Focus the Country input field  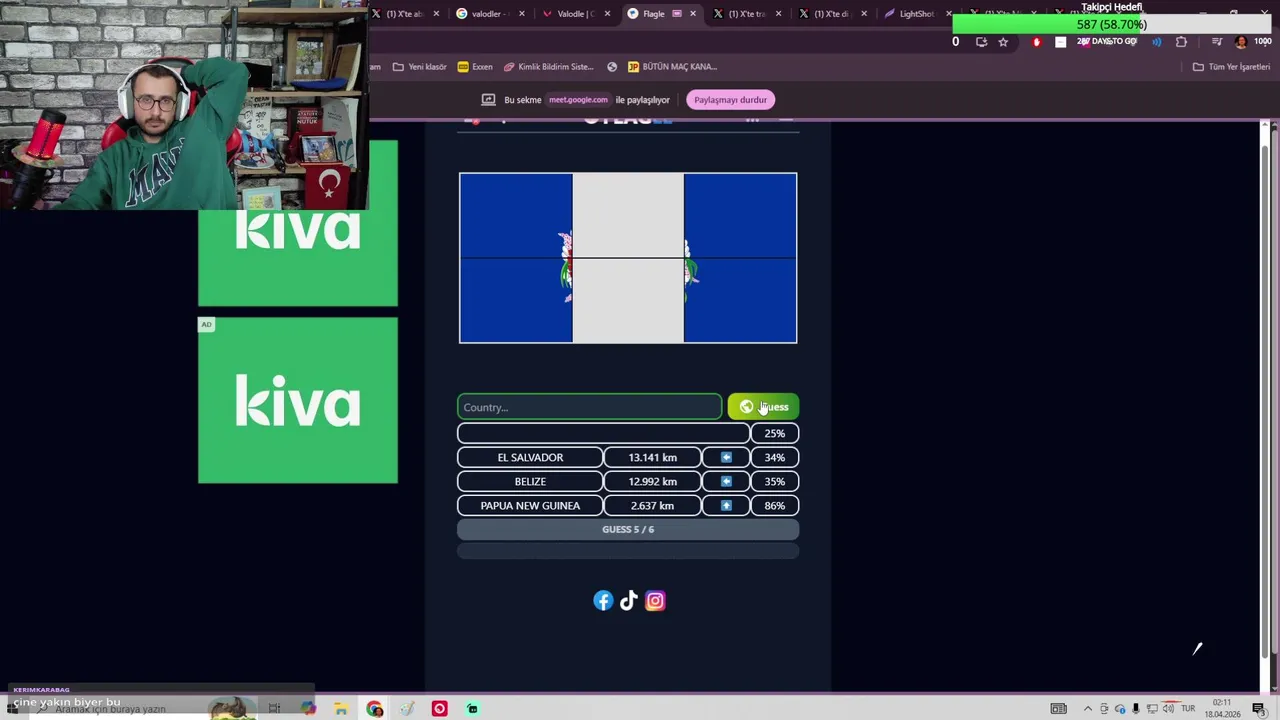[x=589, y=407]
